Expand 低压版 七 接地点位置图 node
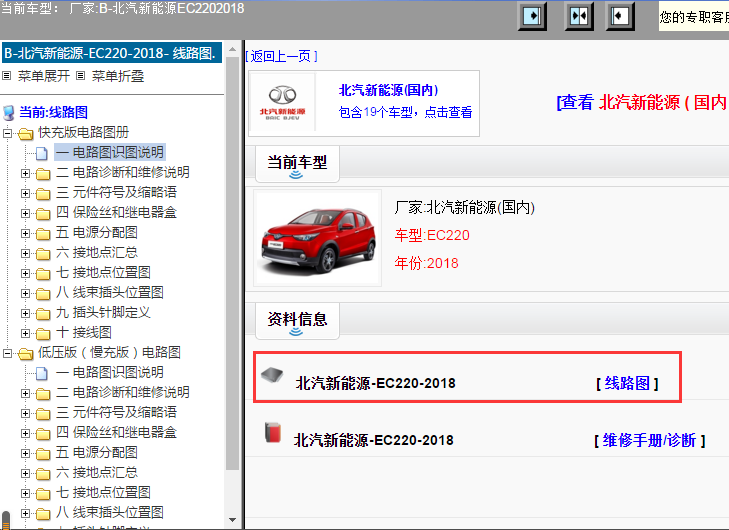Screen dimensions: 729x530 point(25,493)
